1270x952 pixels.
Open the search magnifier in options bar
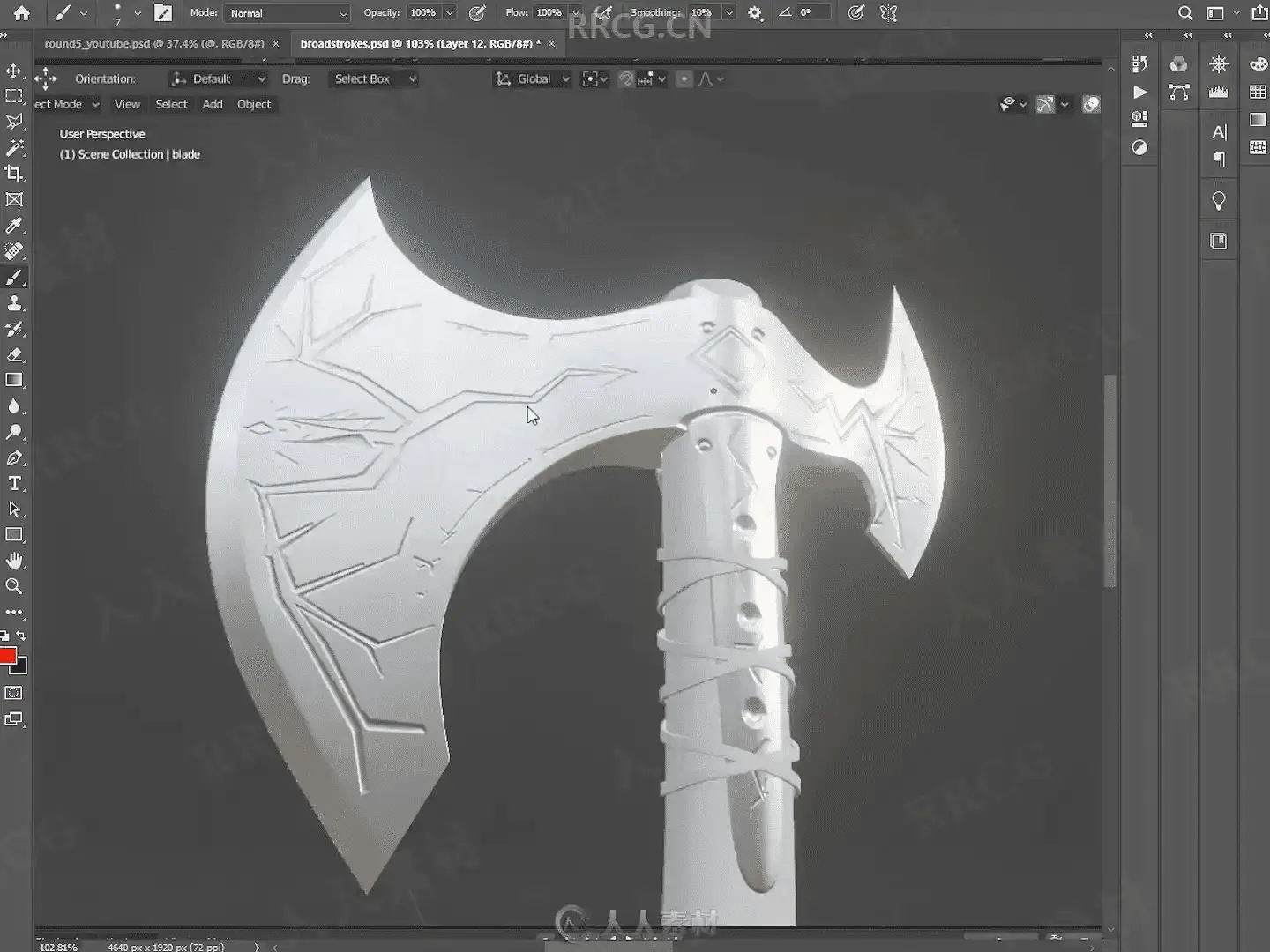1185,13
